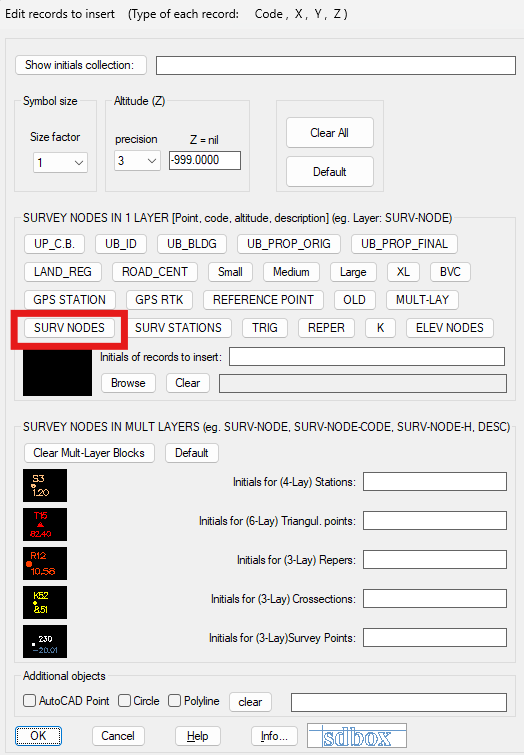The height and width of the screenshot is (755, 524).
Task: Focus Initials for (3-Lay)Survey Points field
Action: click(435, 638)
